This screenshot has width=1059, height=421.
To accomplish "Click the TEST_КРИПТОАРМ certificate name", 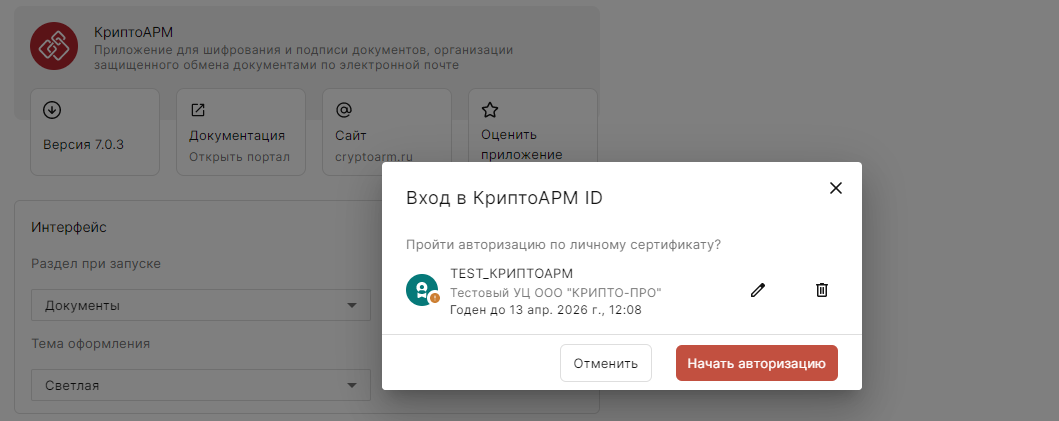I will (x=511, y=274).
